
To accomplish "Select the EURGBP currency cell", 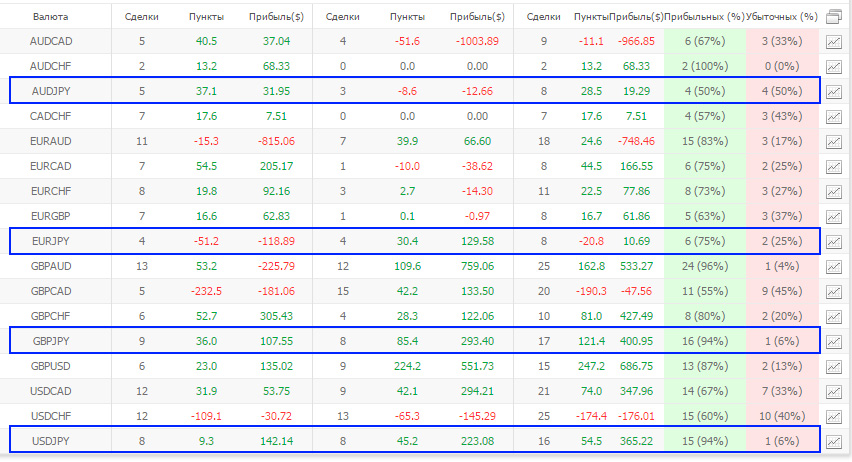I will tap(51, 216).
